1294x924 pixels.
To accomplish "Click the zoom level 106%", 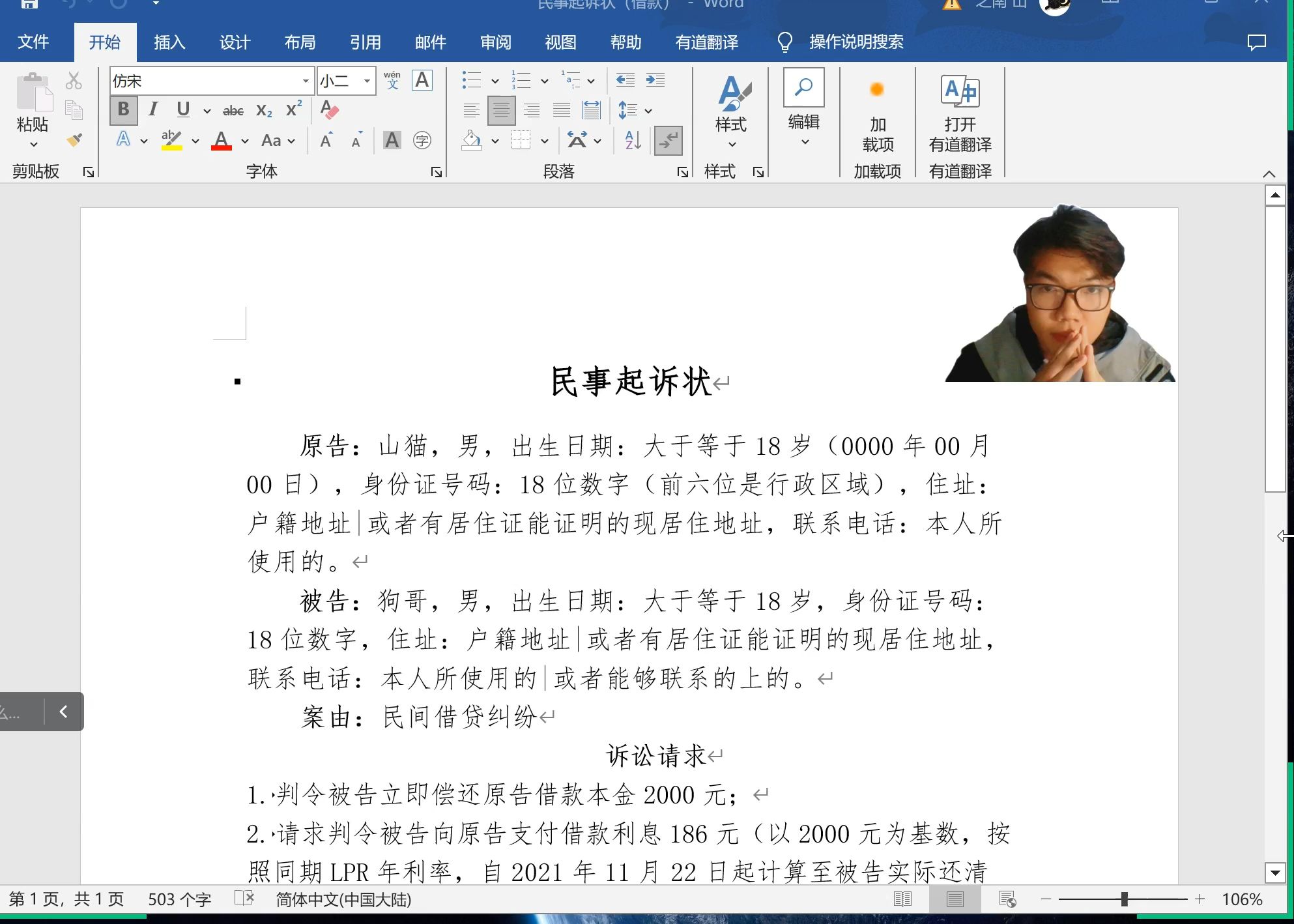I will 1242,899.
